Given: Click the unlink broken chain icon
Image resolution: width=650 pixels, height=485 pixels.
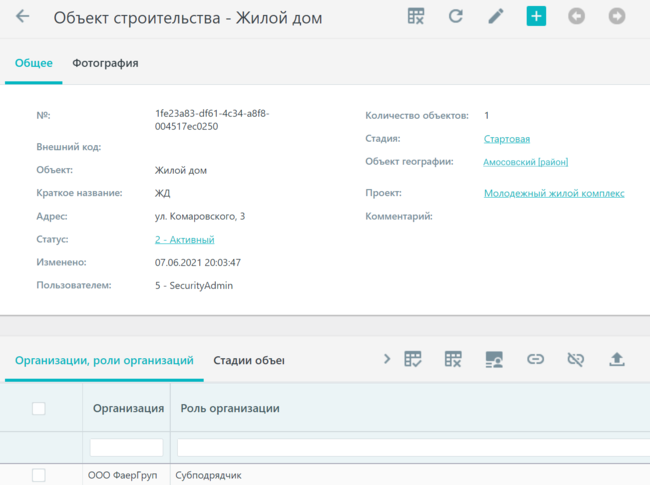Looking at the screenshot, I should tap(575, 359).
